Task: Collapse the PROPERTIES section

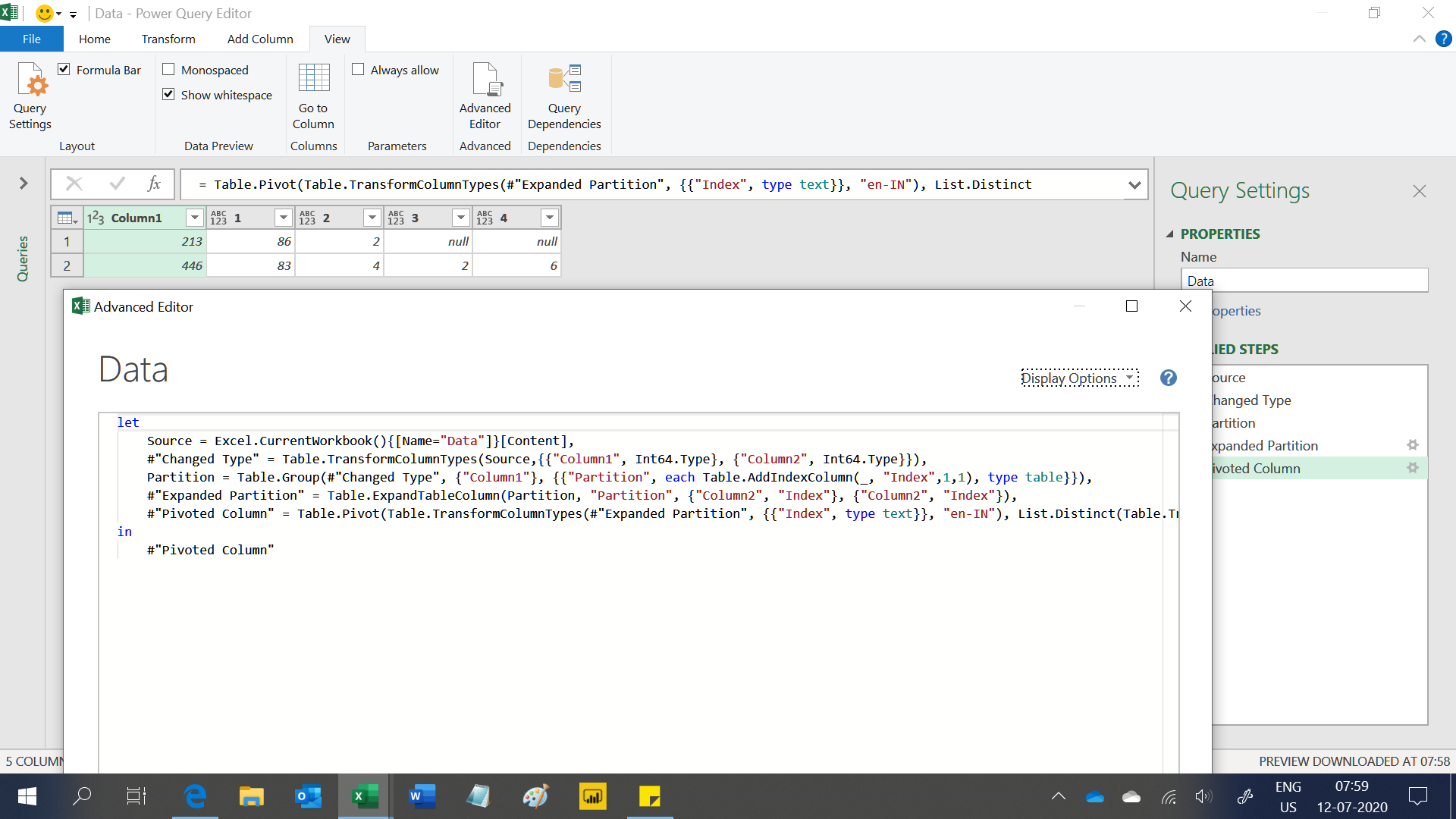Action: coord(1169,234)
